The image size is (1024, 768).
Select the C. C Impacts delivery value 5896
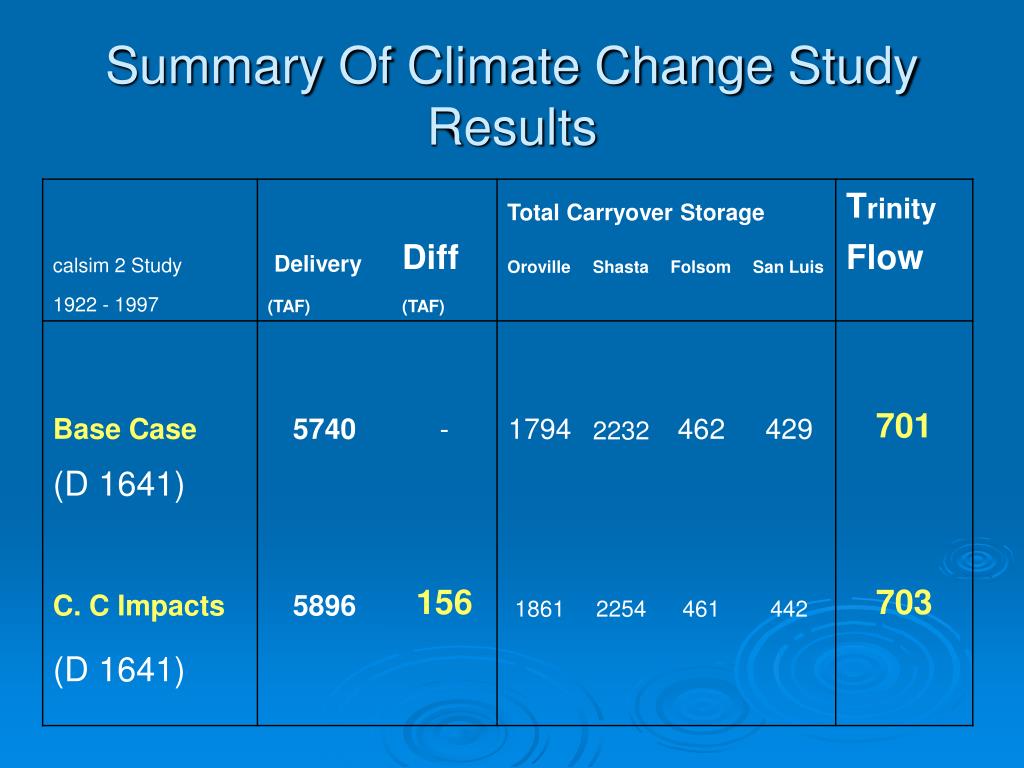pyautogui.click(x=324, y=606)
